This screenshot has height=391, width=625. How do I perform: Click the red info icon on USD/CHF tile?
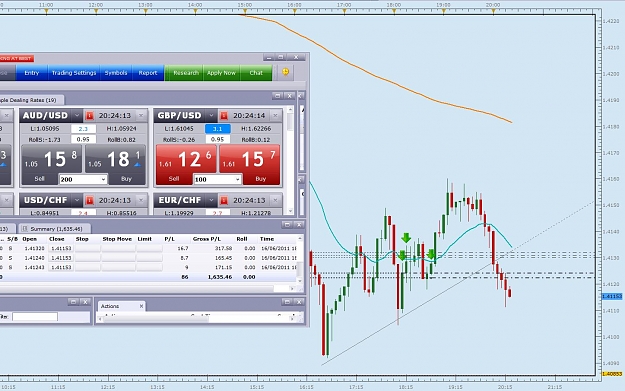coord(90,200)
